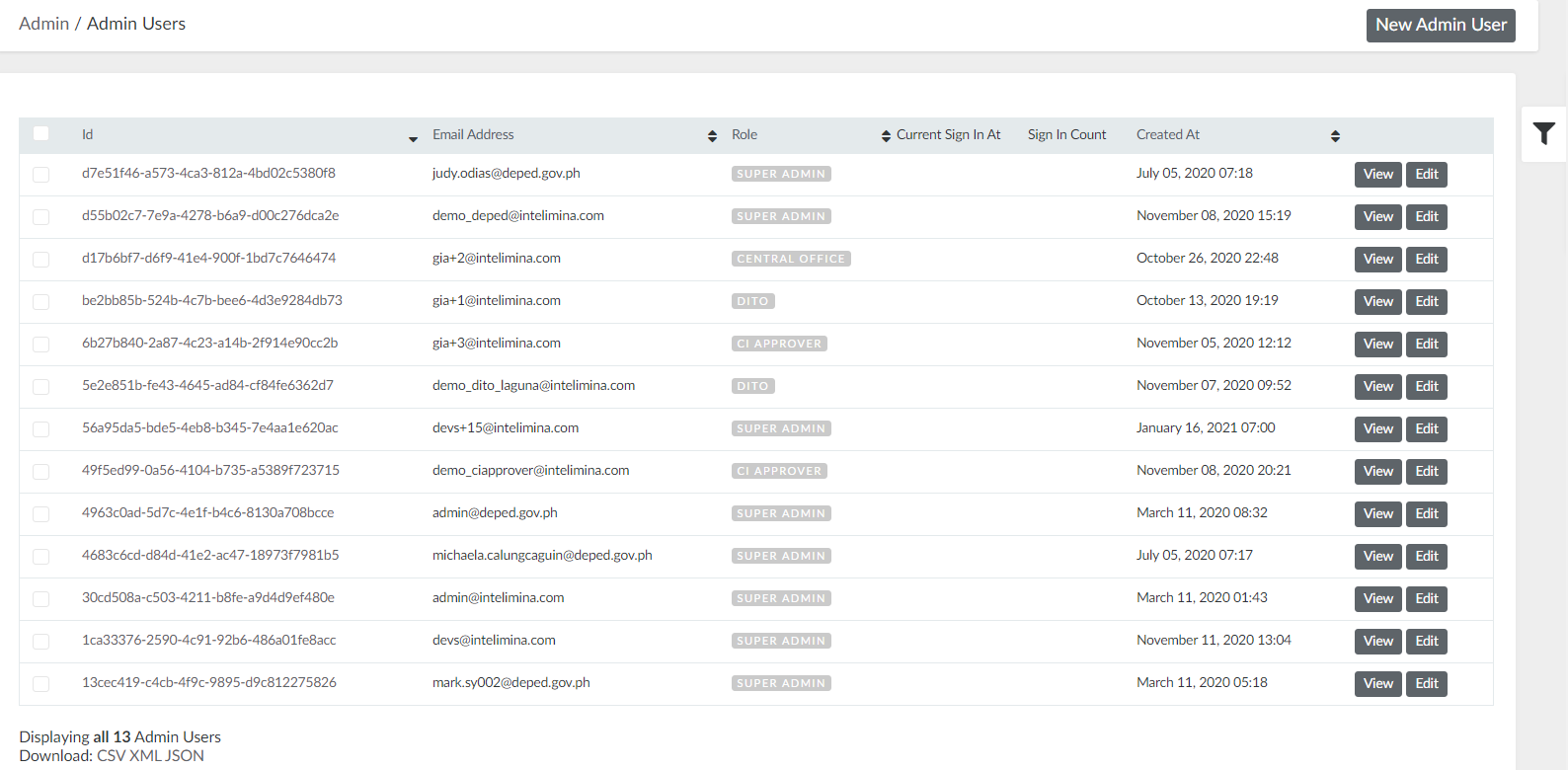
Task: Edit demo_dito_laguna@intelimina.com user
Action: pyautogui.click(x=1427, y=387)
